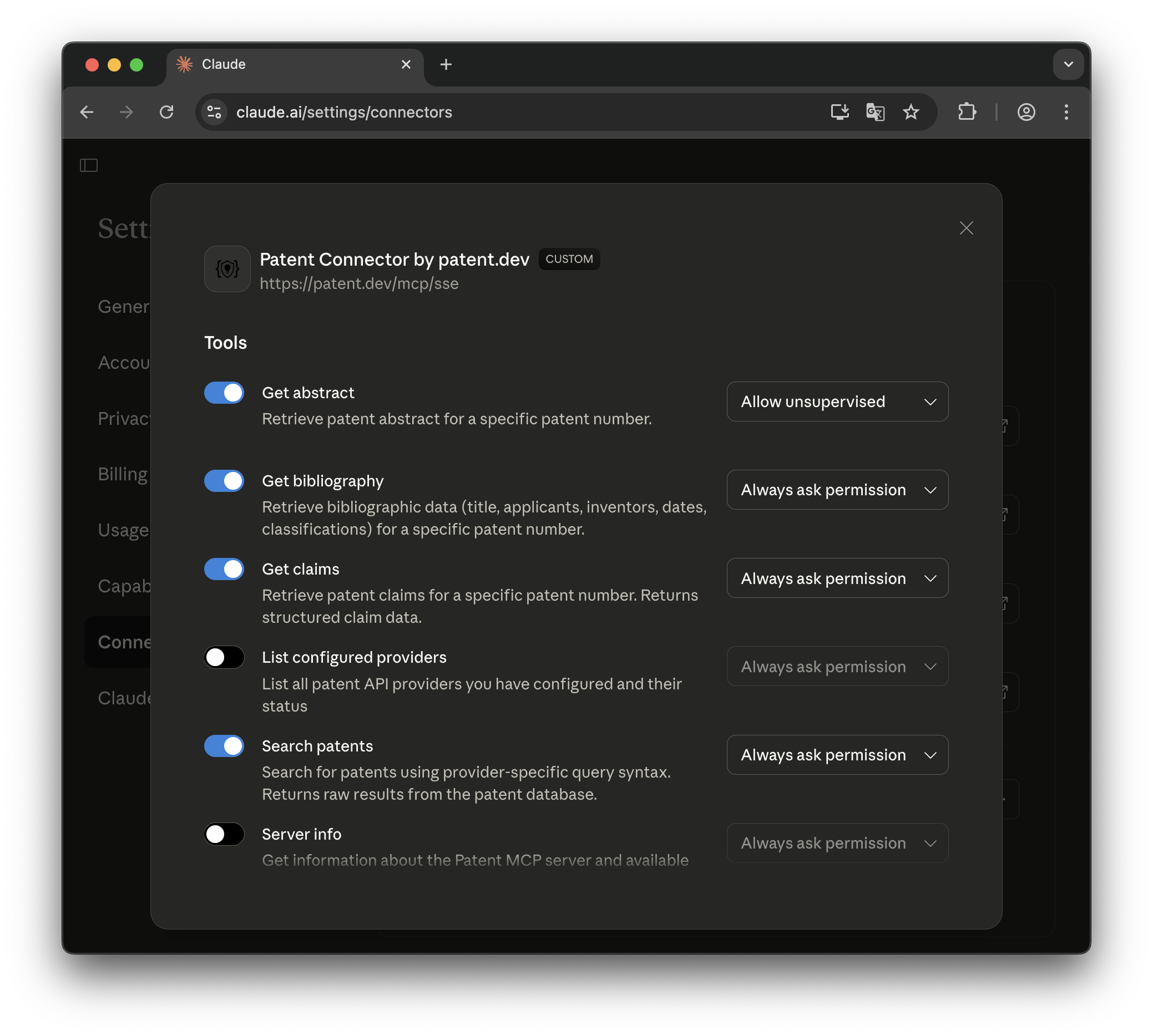Open a new browser tab
The image size is (1153, 1036).
click(x=446, y=64)
